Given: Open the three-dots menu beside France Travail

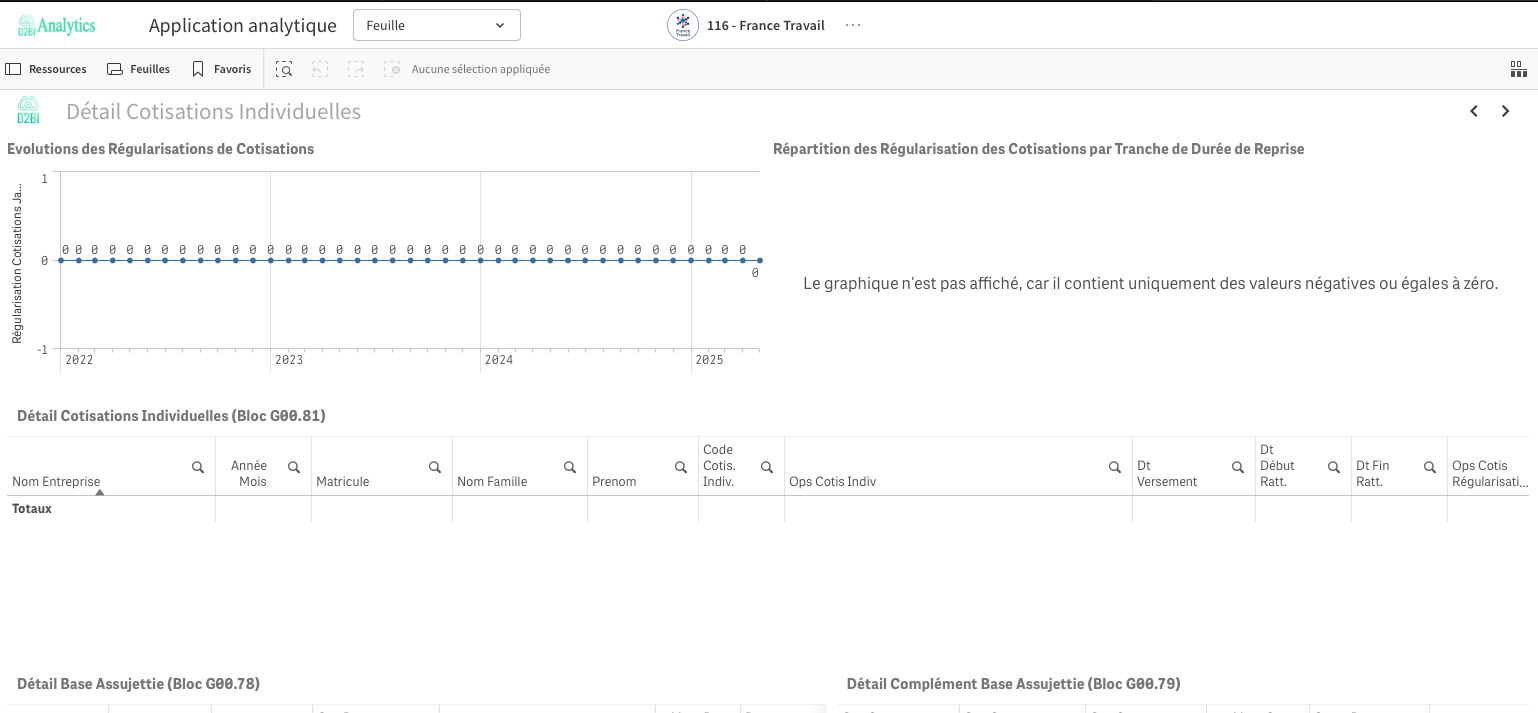Looking at the screenshot, I should (x=853, y=25).
